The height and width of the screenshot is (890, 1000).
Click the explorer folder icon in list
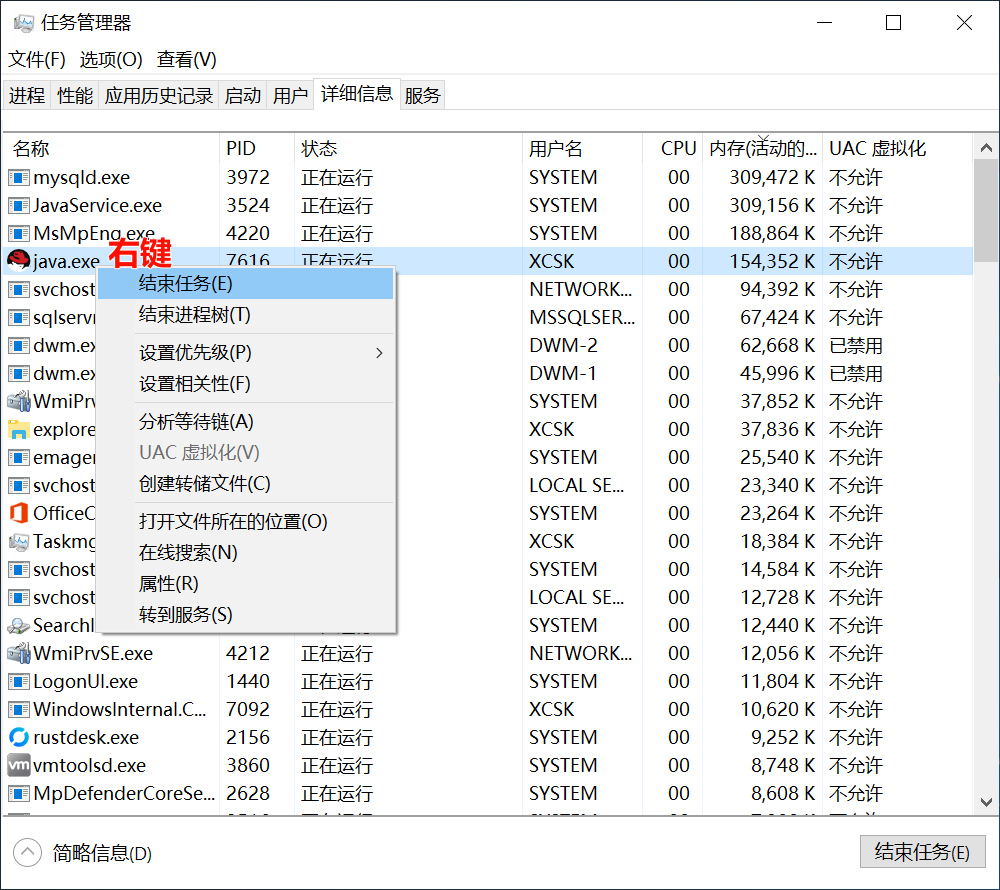pyautogui.click(x=18, y=429)
